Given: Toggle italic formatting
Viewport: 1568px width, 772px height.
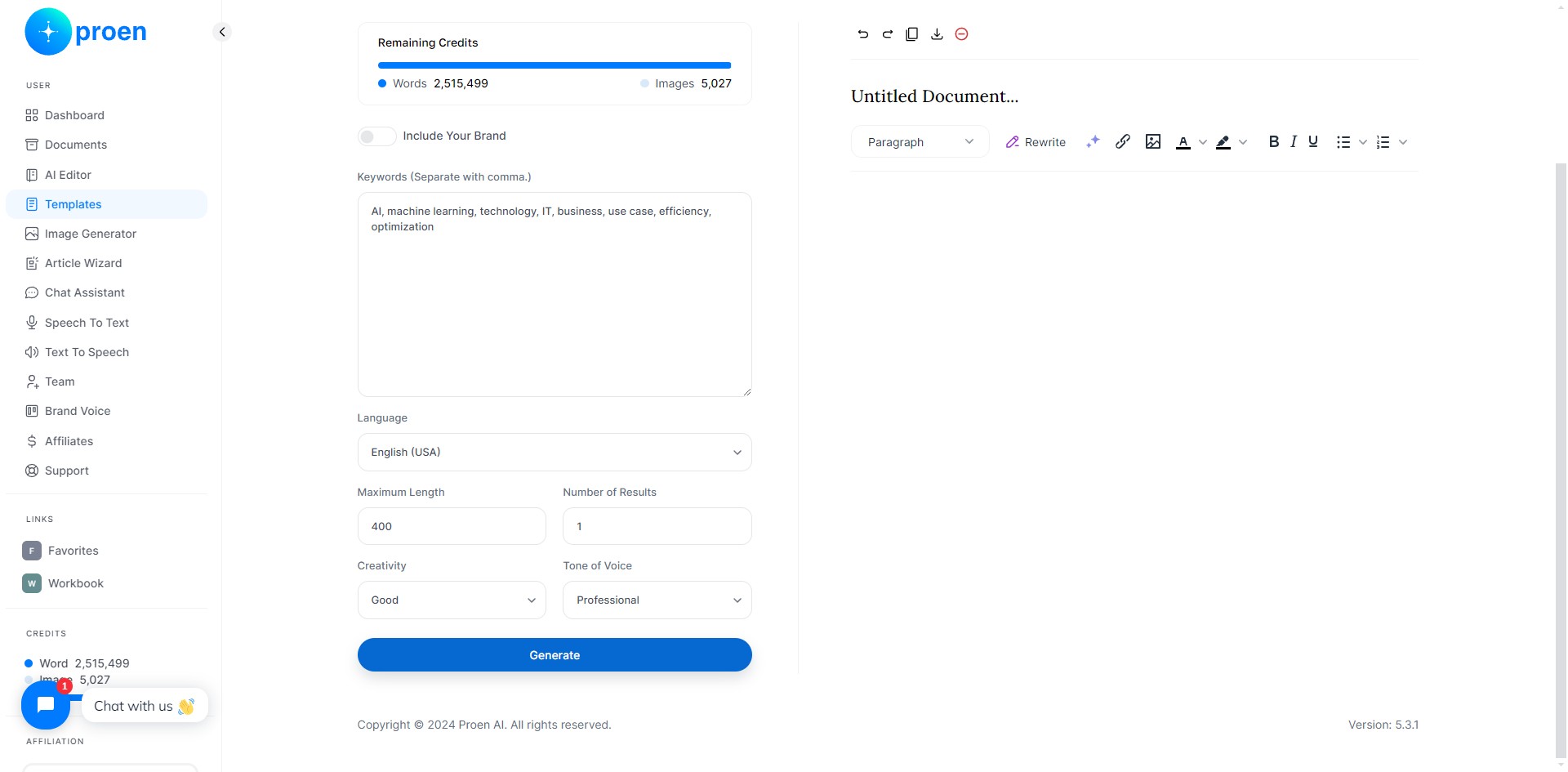Looking at the screenshot, I should (x=1294, y=141).
